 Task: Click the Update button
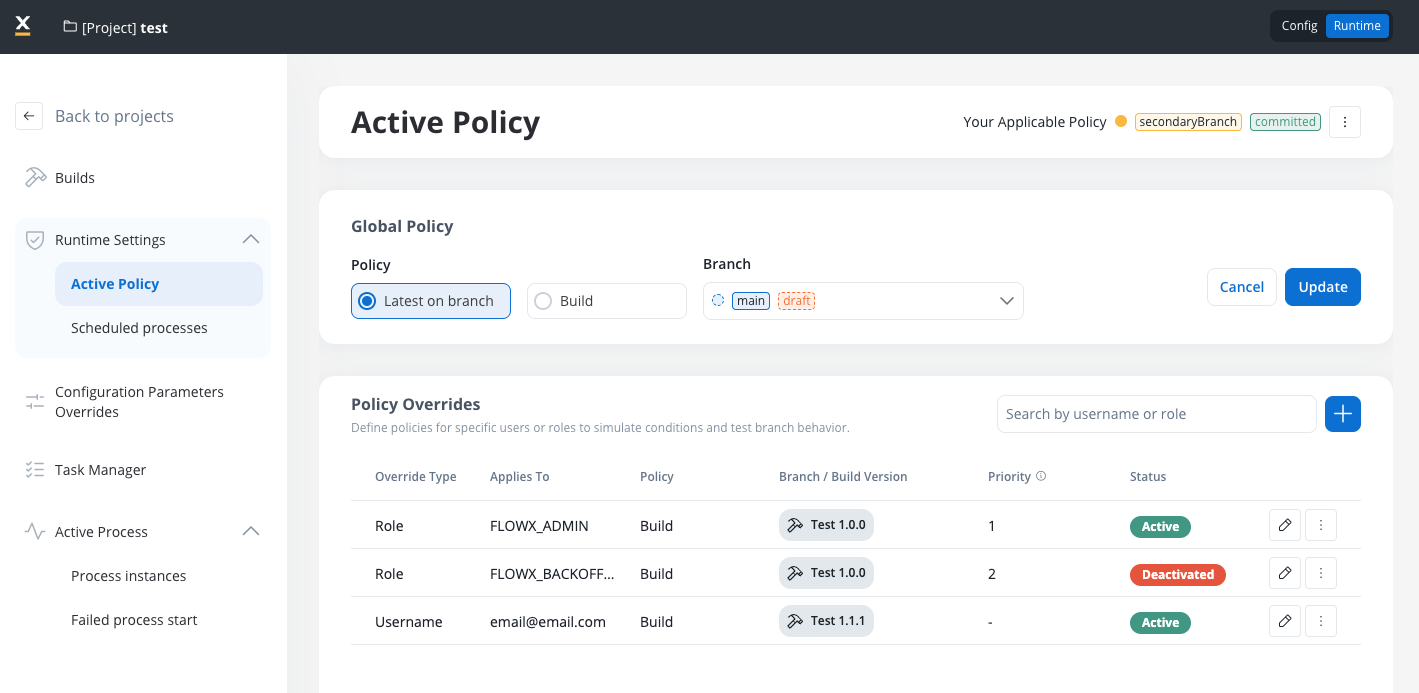coord(1322,287)
